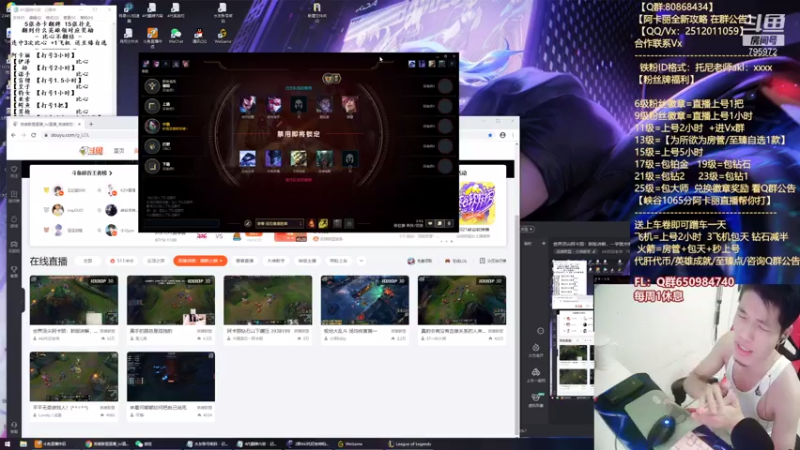
Task: Change the Ignite summoner spell
Action: click(x=312, y=223)
